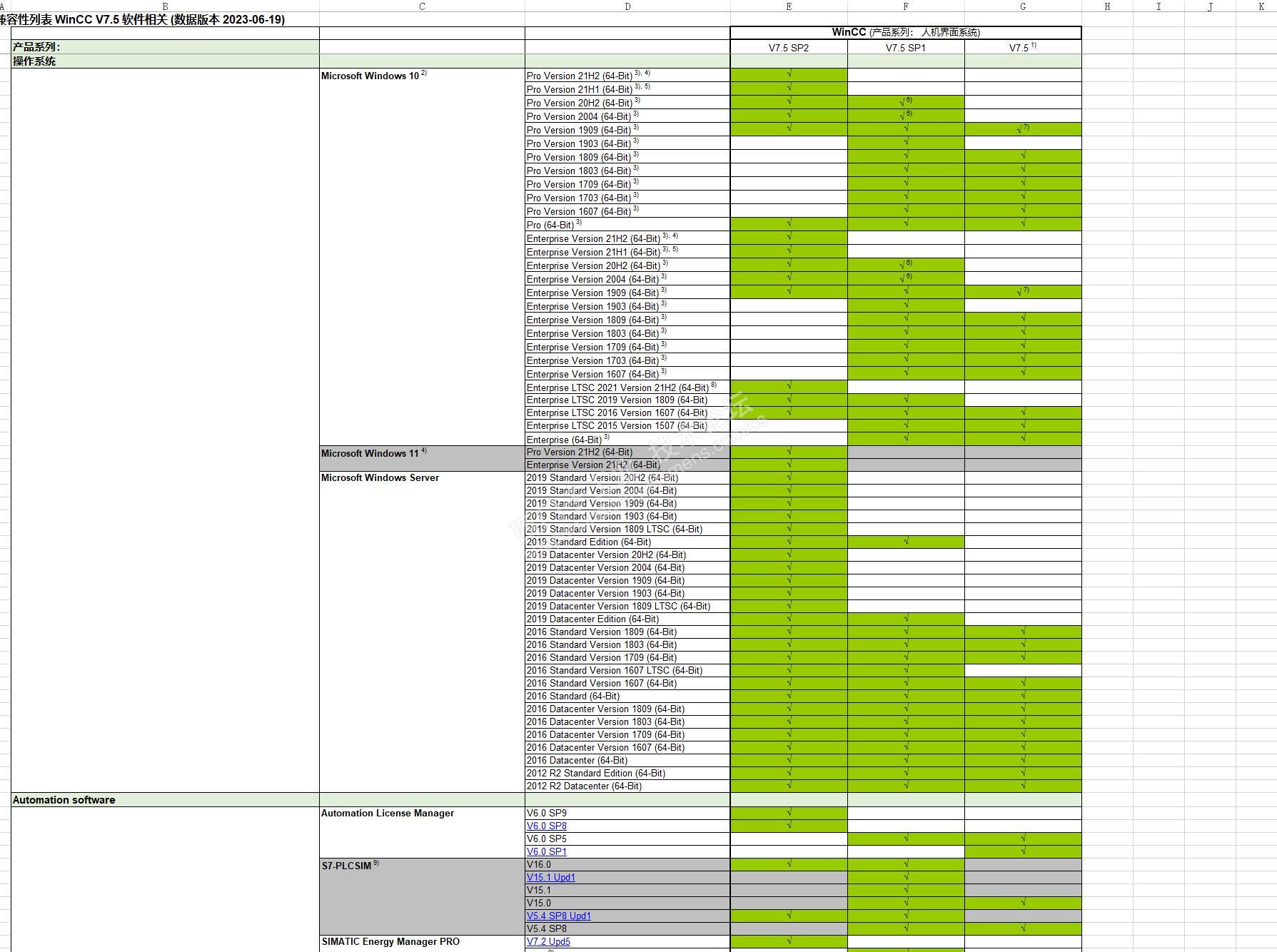
Task: Select column H header
Action: 1107,6
